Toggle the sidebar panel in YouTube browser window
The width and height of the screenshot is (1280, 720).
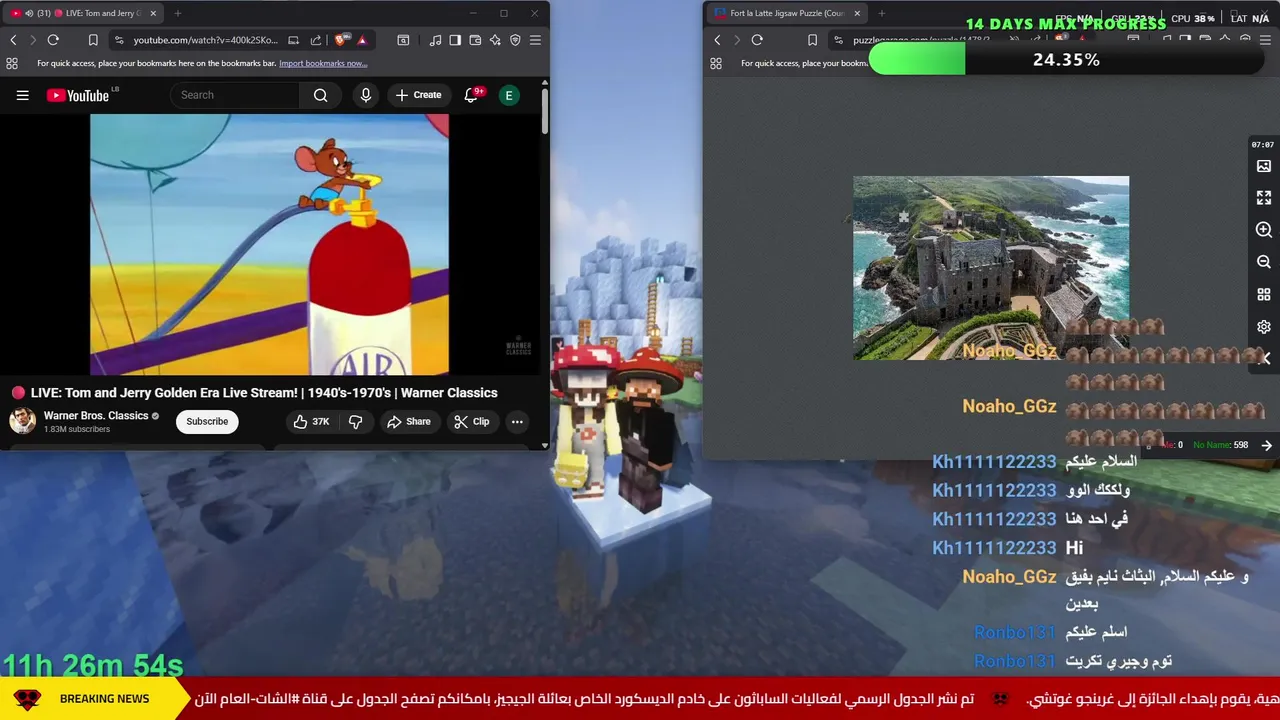click(x=455, y=40)
